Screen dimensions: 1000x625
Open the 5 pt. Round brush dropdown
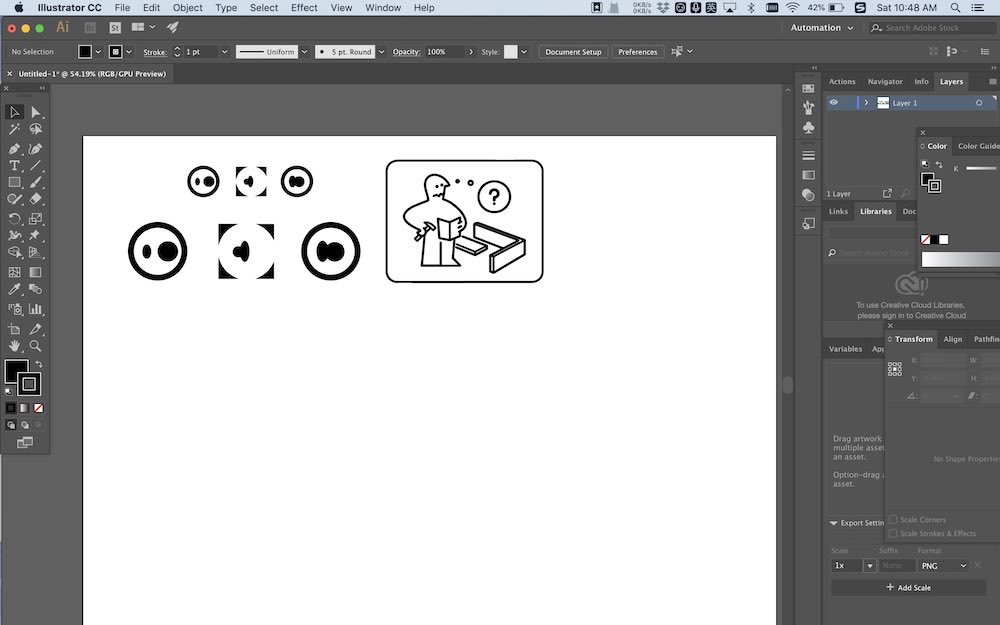pyautogui.click(x=381, y=52)
